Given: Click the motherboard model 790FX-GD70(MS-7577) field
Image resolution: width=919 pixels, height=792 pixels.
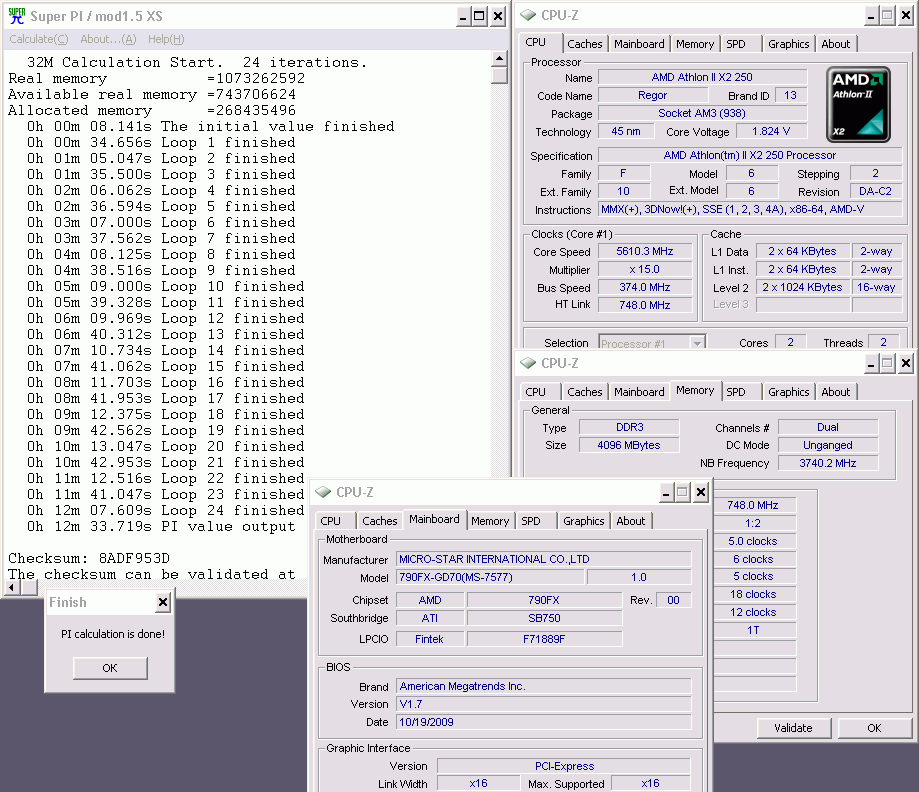Looking at the screenshot, I should pos(490,577).
